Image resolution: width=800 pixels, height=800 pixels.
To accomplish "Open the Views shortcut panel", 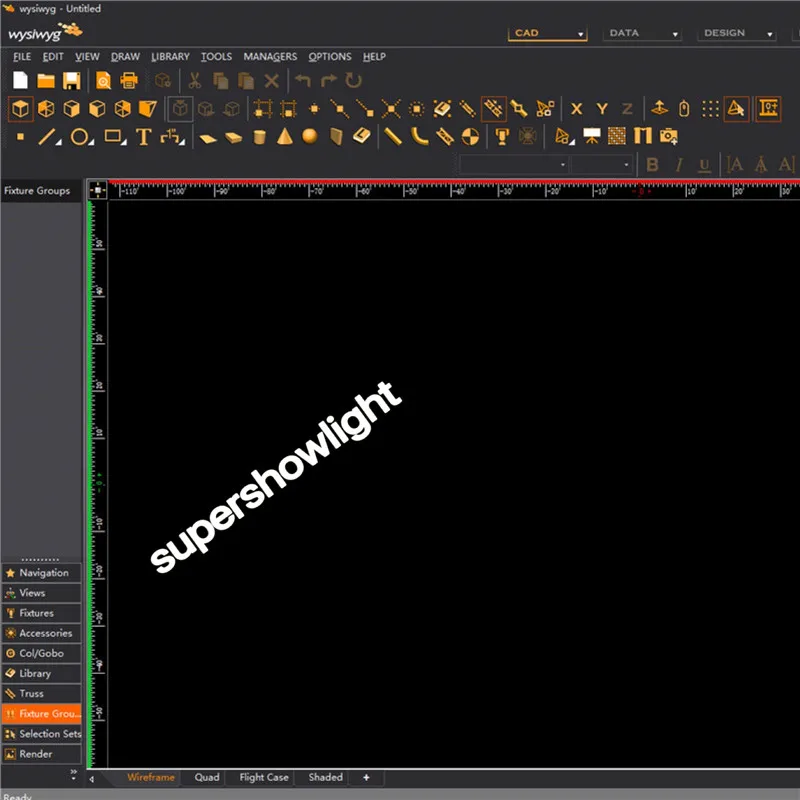I will click(41, 593).
